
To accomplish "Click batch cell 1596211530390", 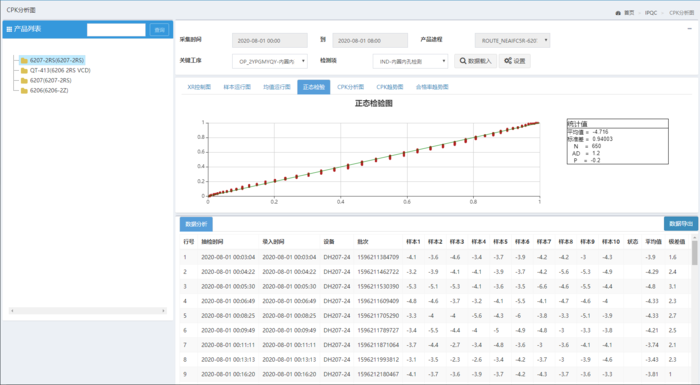I will pyautogui.click(x=378, y=287).
